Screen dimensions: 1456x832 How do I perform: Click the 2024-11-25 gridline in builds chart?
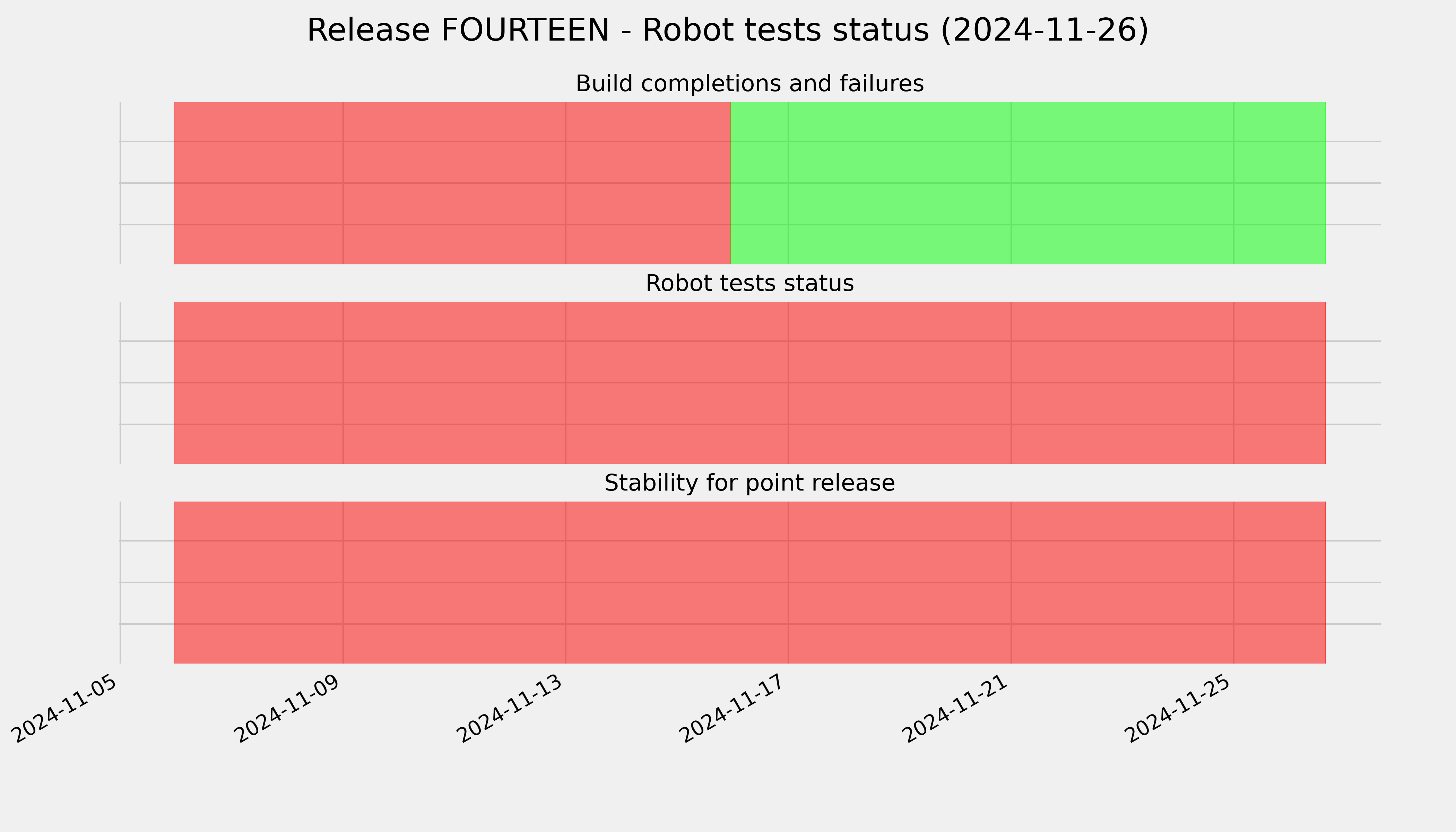click(1234, 183)
